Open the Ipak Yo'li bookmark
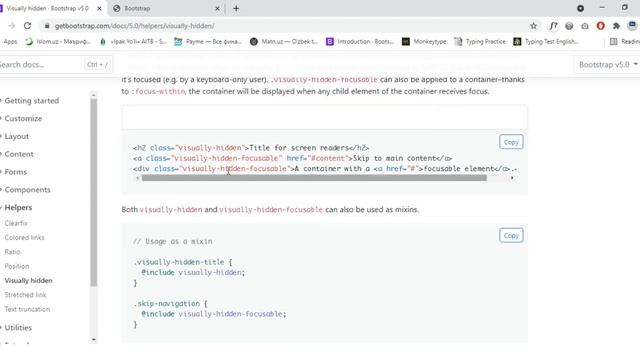640x360 pixels. click(x=133, y=42)
